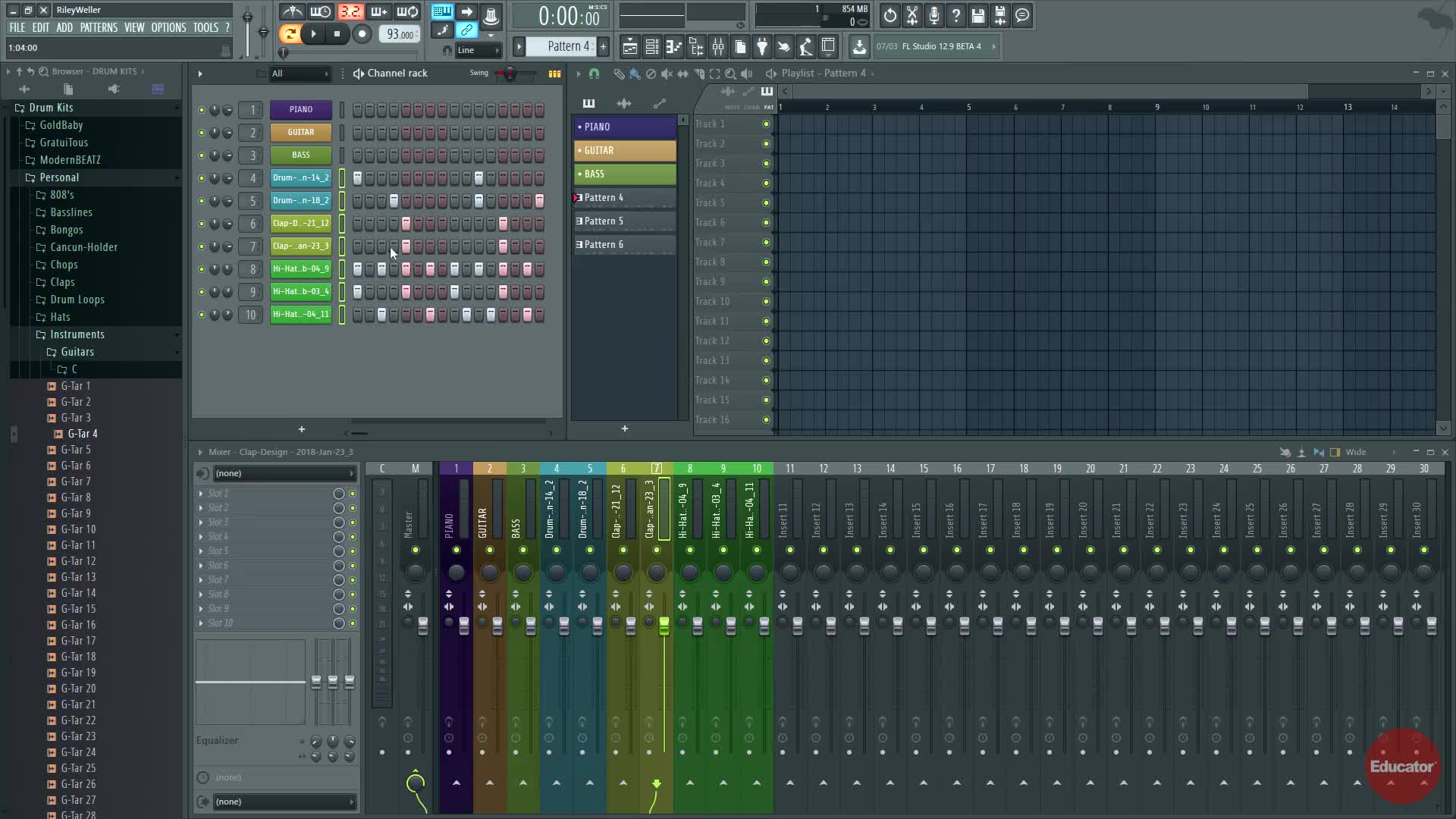Mute the PIANO channel green light

tap(201, 110)
